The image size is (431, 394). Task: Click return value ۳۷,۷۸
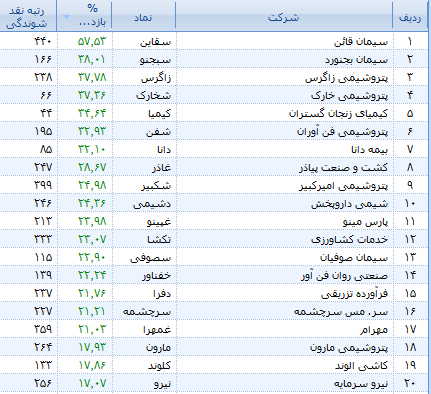(92, 78)
